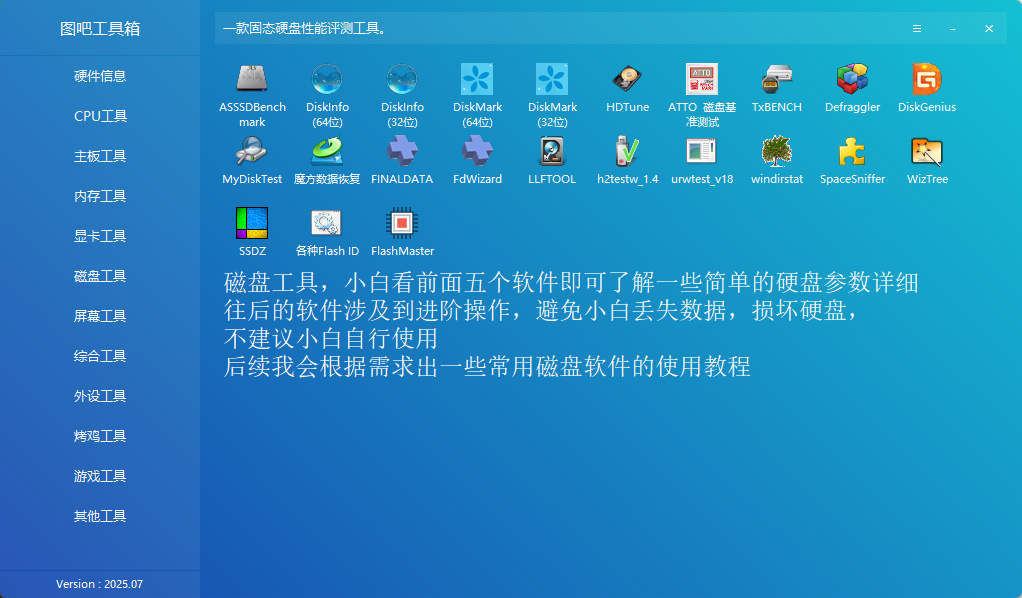Go to 综合工具 category
1022x598 pixels.
[100, 356]
